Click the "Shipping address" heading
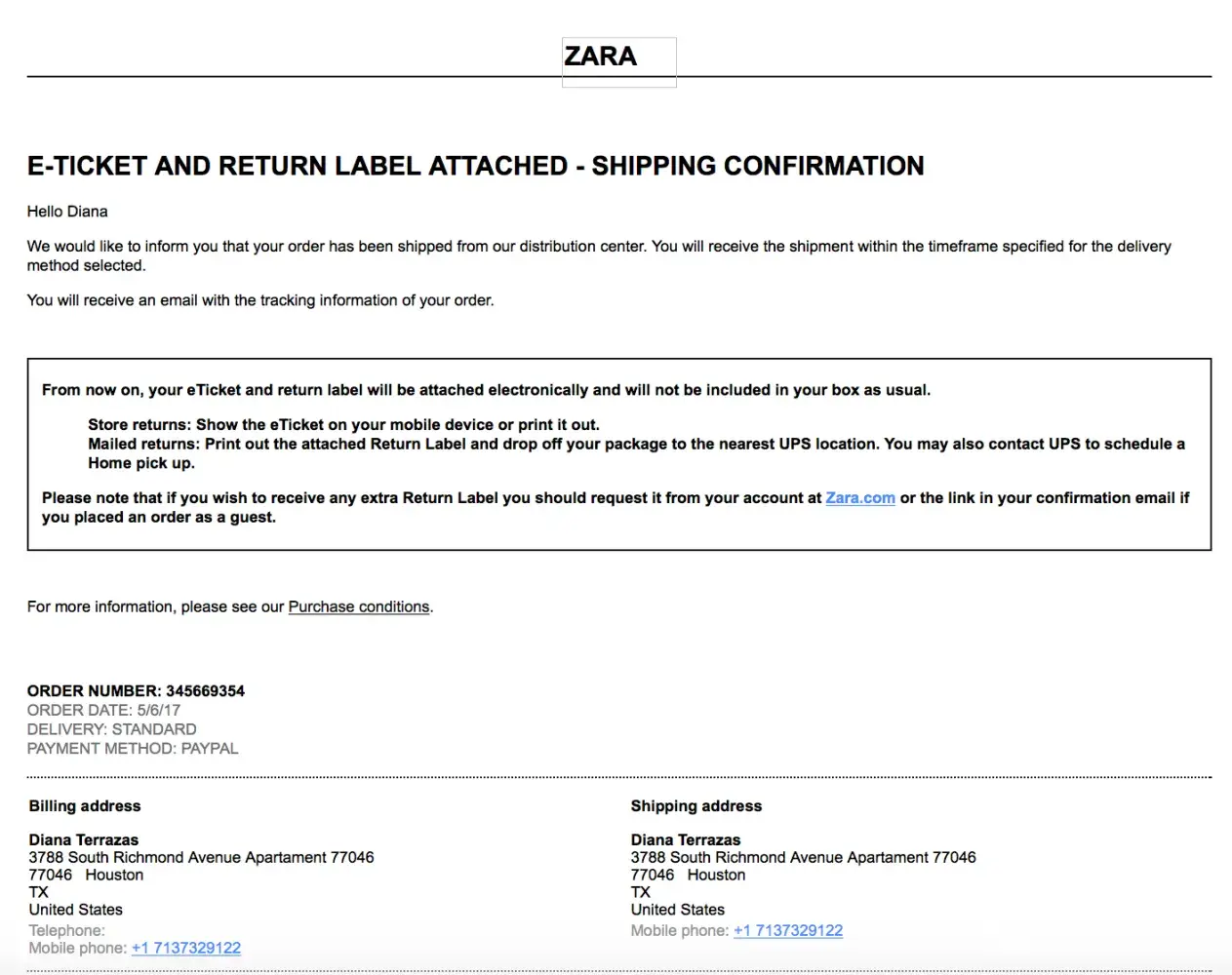Screen dimensions: 1232x975 [695, 806]
